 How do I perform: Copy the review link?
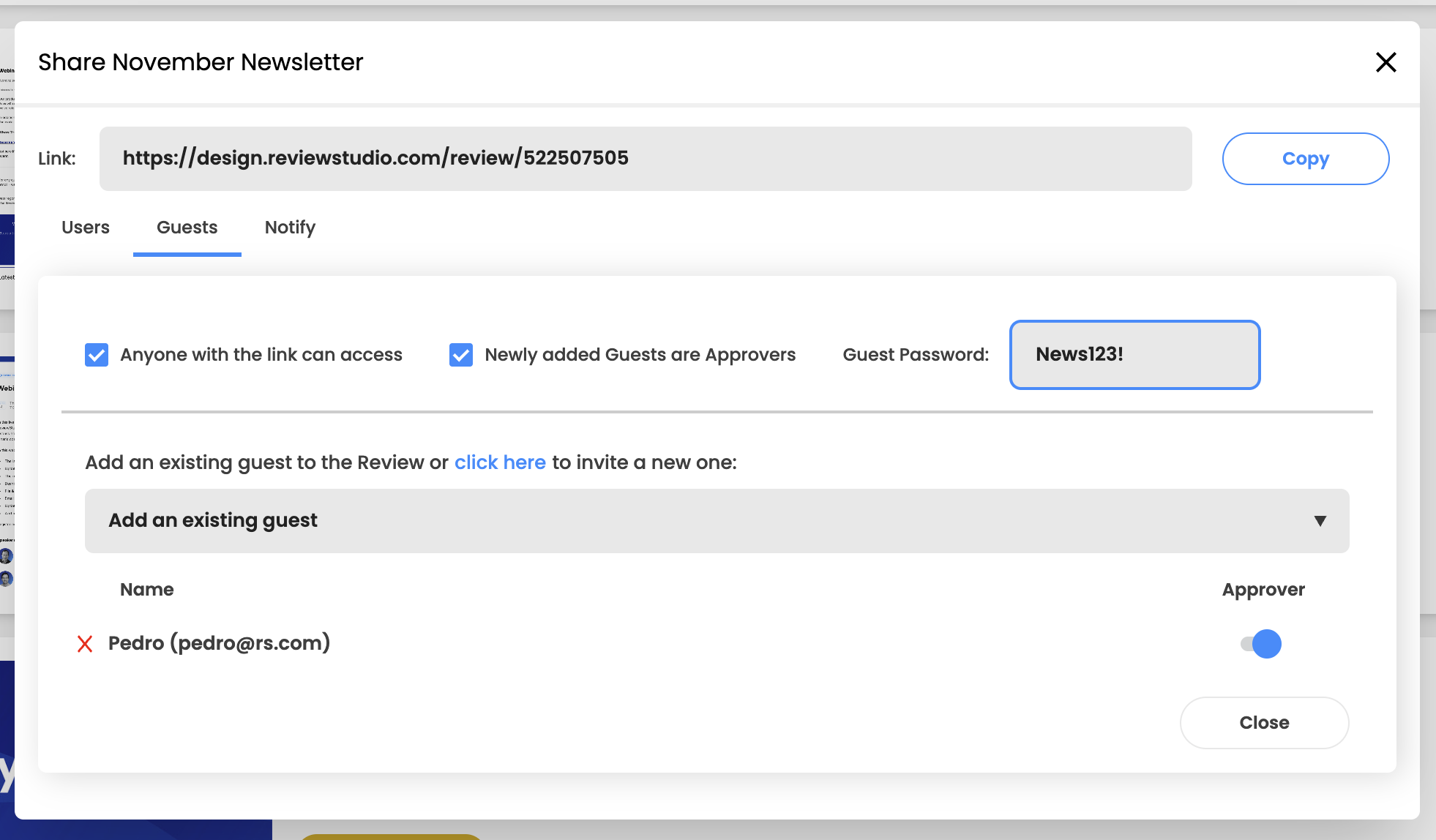click(1306, 159)
